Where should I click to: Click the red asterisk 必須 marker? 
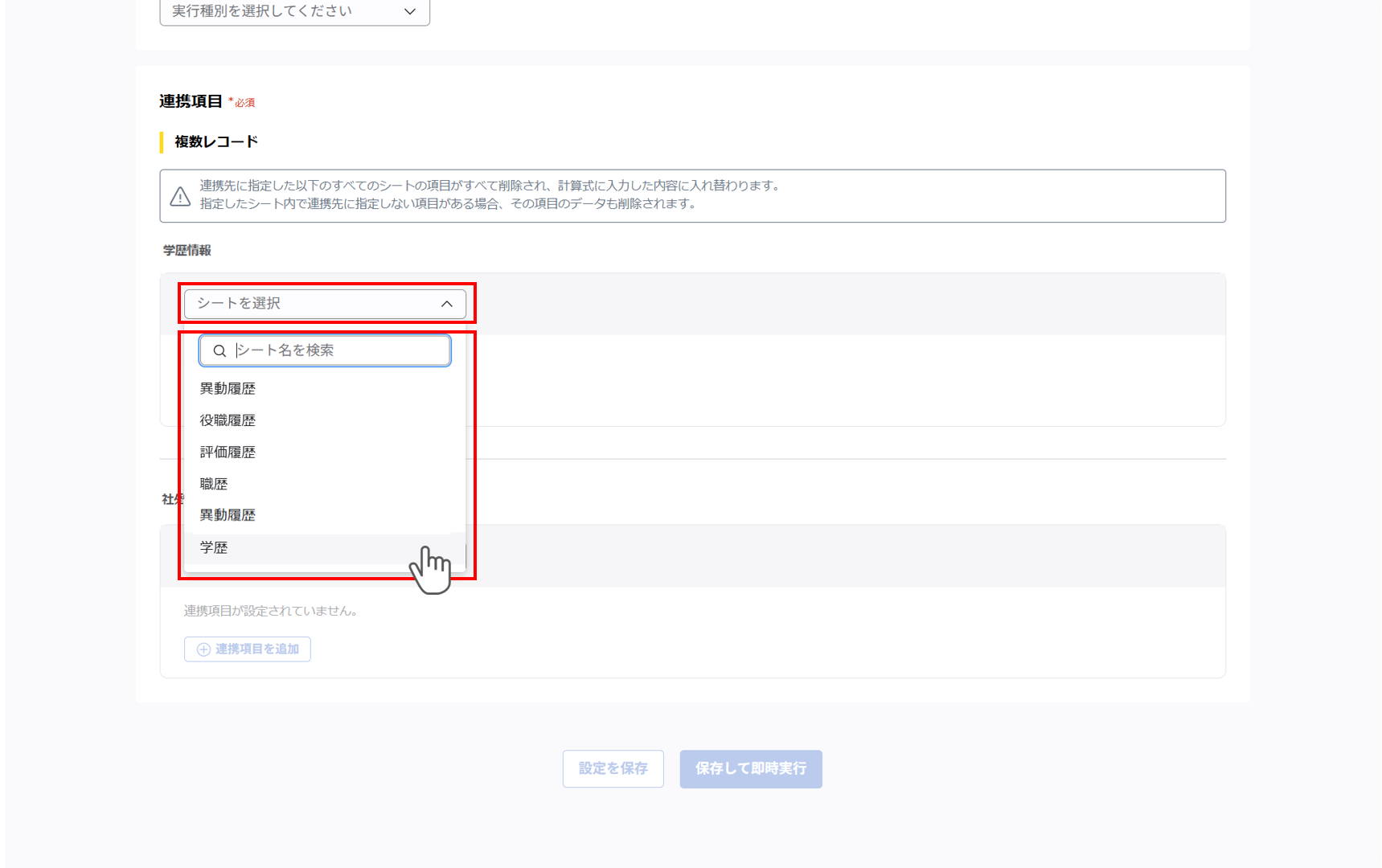click(x=241, y=102)
